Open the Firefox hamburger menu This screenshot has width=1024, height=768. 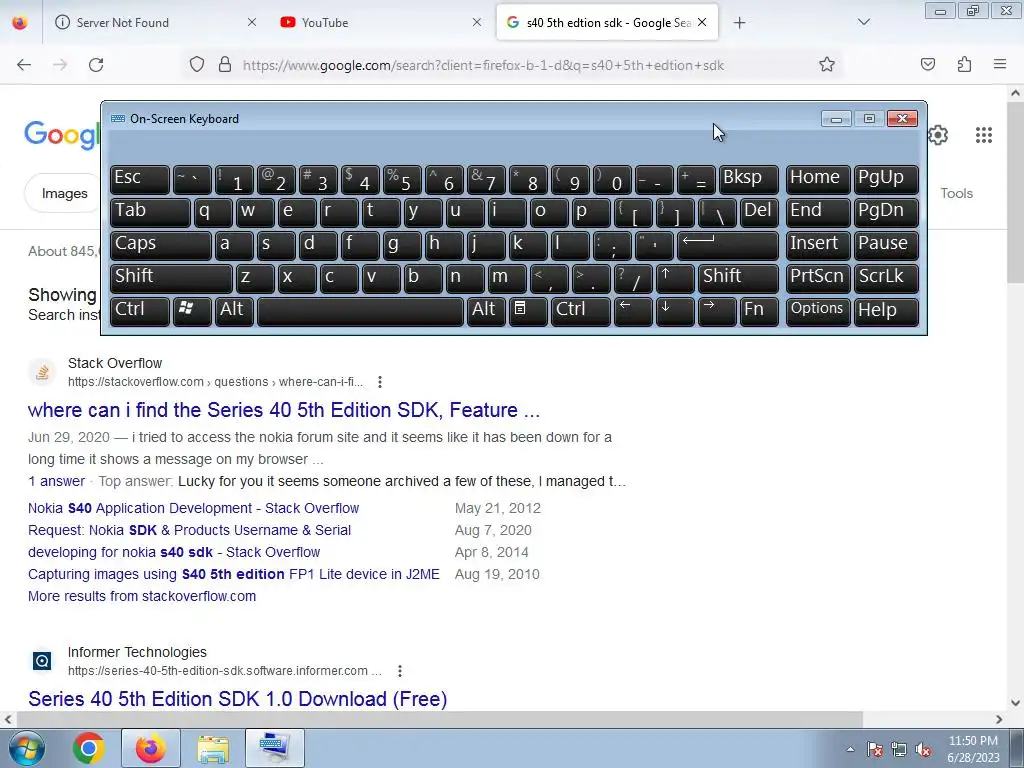[999, 64]
